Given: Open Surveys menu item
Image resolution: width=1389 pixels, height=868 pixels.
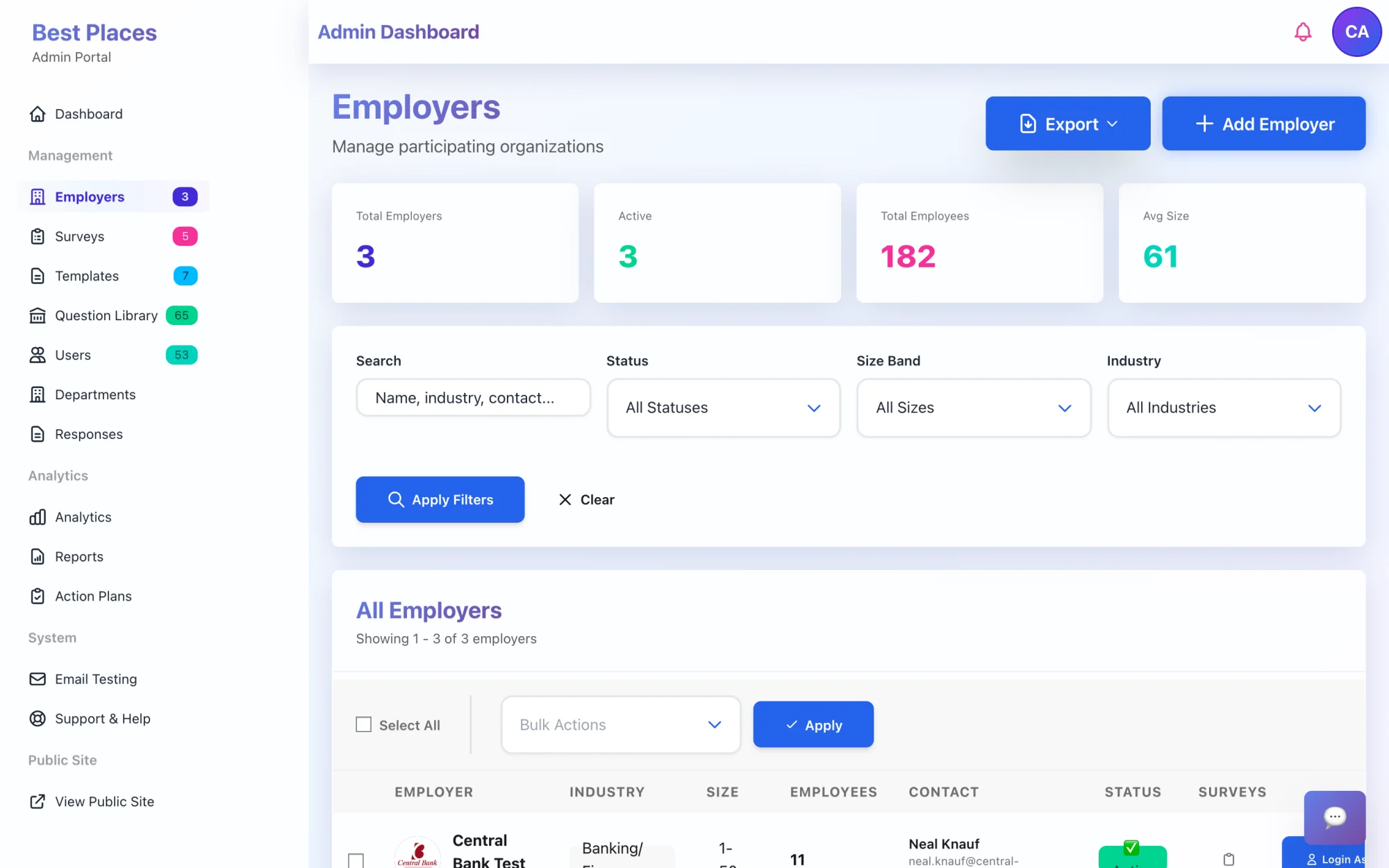Looking at the screenshot, I should (113, 237).
